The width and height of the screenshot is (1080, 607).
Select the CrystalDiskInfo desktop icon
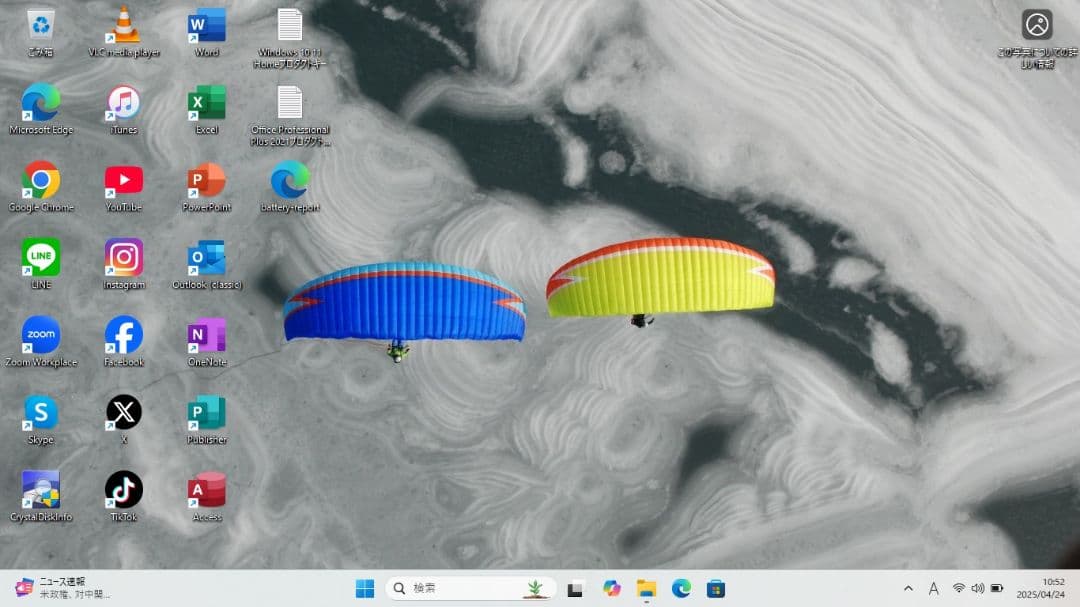point(41,490)
